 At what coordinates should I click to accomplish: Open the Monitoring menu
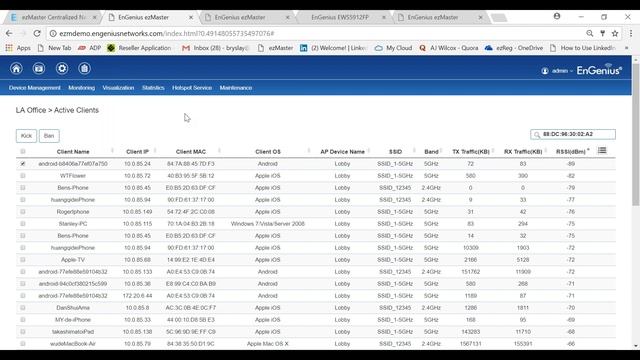[x=82, y=88]
